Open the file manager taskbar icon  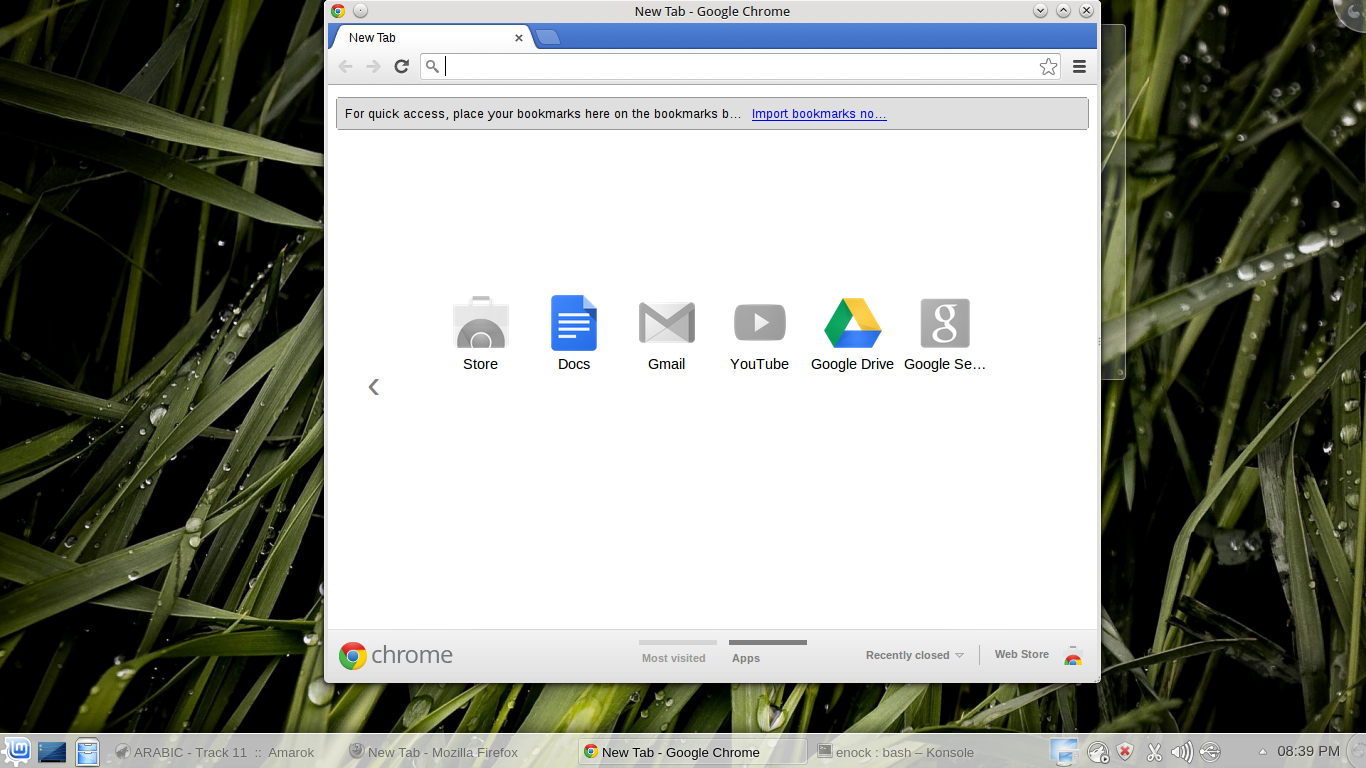pos(88,752)
